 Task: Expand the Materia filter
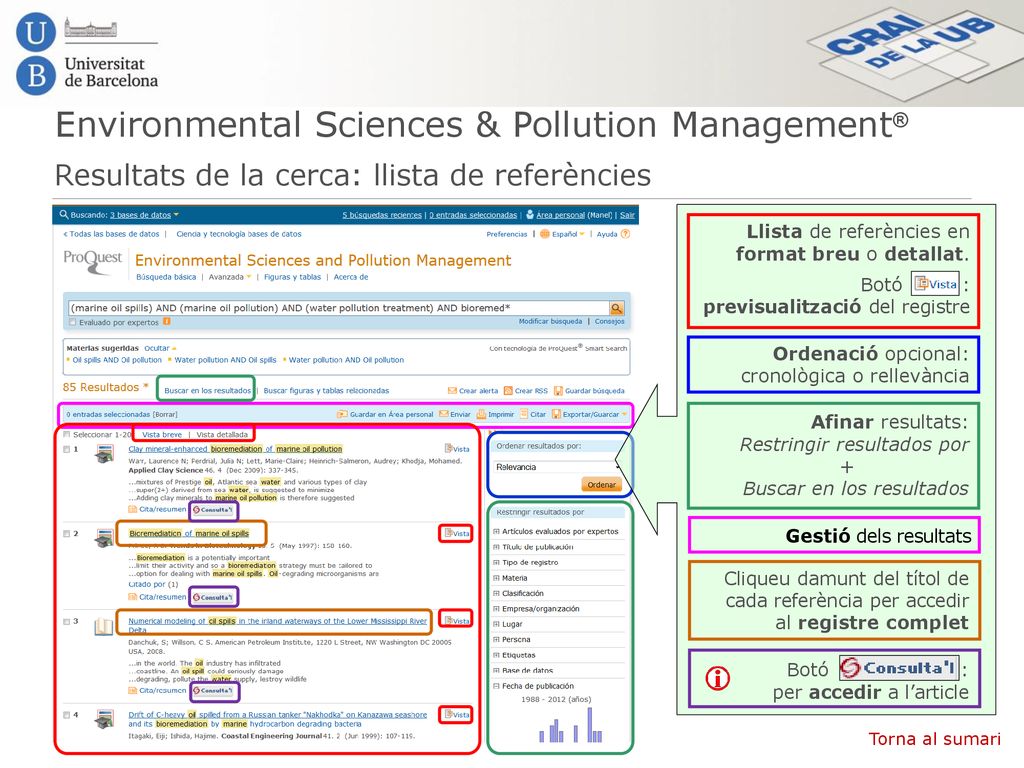tap(496, 578)
